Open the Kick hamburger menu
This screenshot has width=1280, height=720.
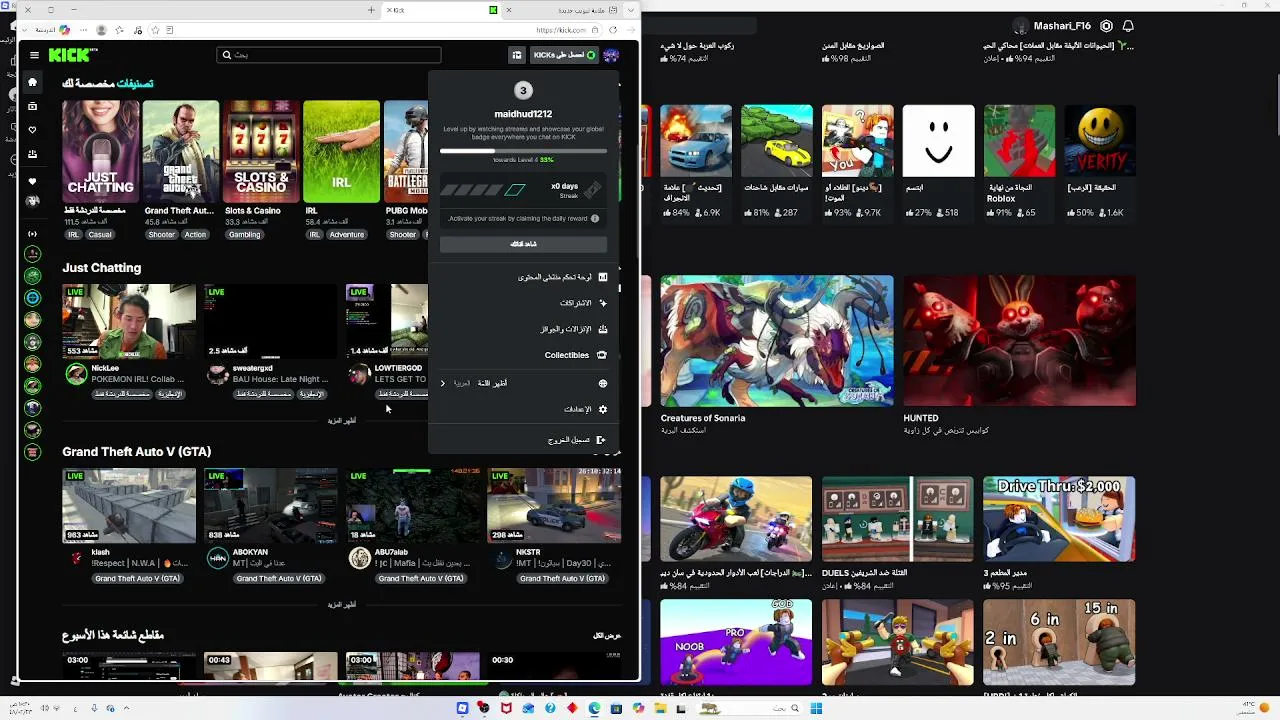pos(34,55)
